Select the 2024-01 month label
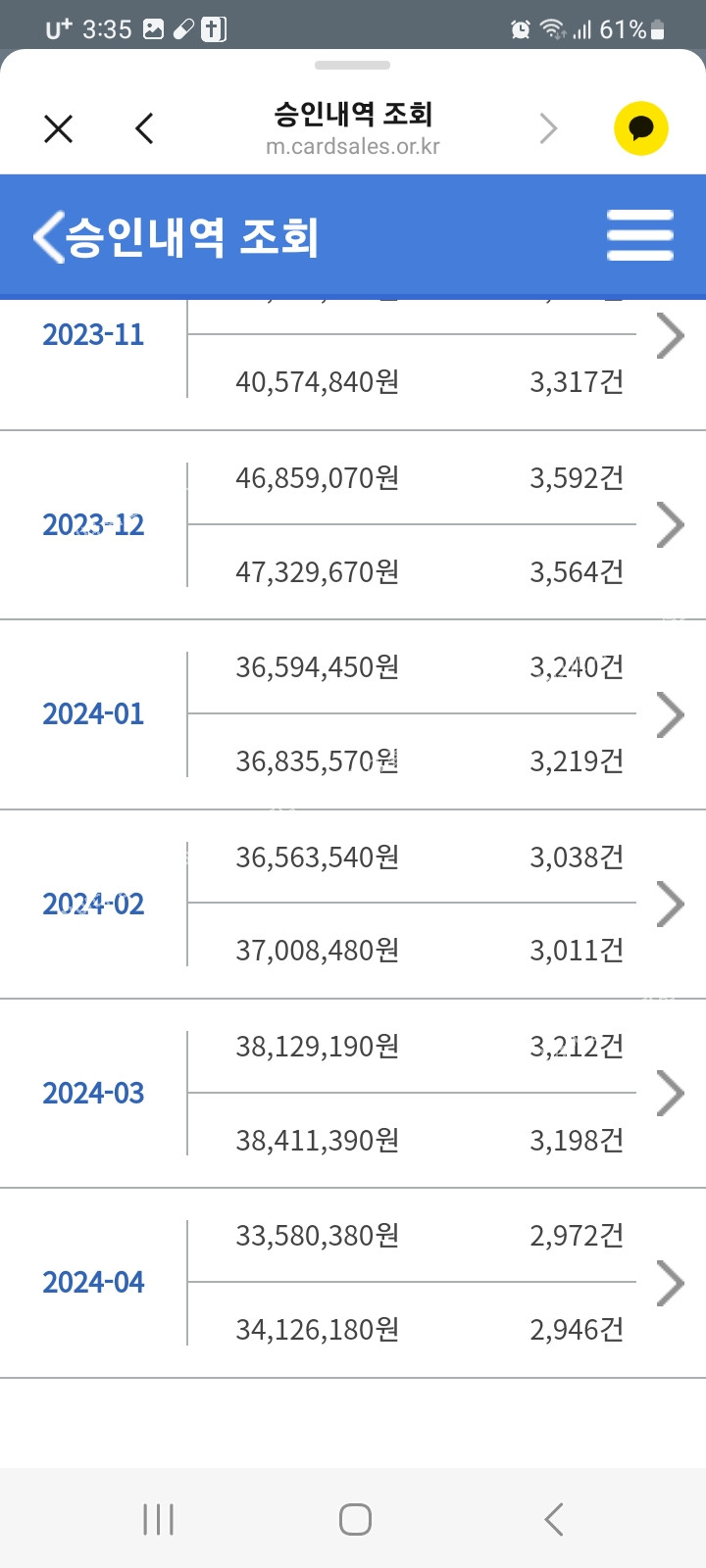 (93, 714)
